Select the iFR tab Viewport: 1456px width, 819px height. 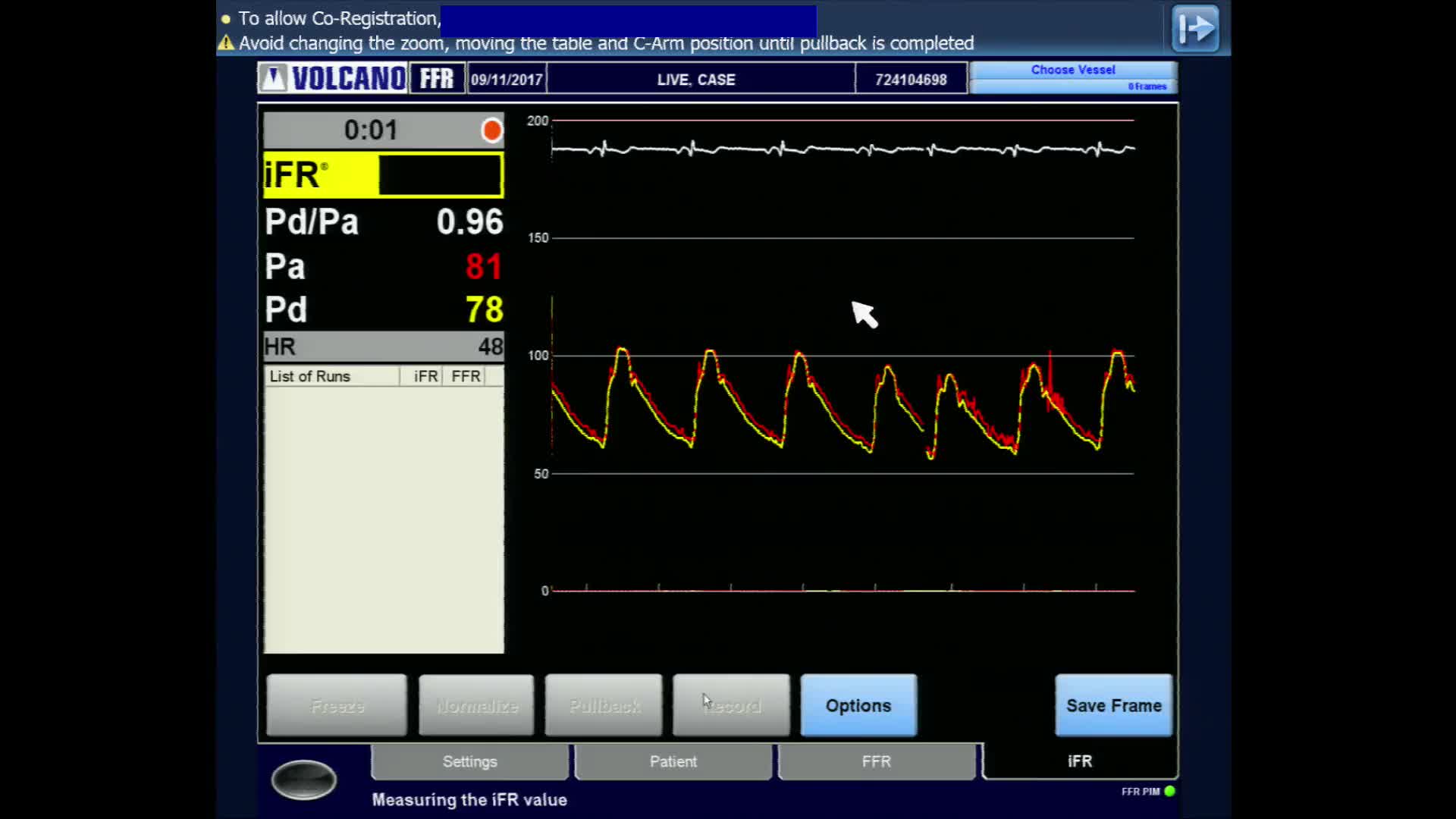(x=1079, y=761)
